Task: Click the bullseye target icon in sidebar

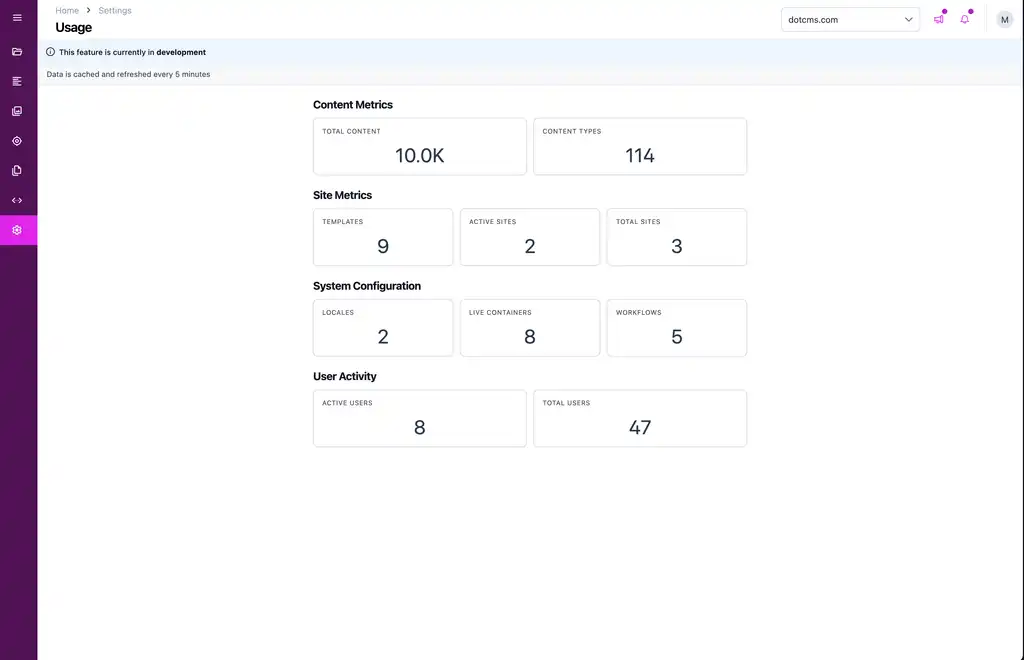Action: 17,141
